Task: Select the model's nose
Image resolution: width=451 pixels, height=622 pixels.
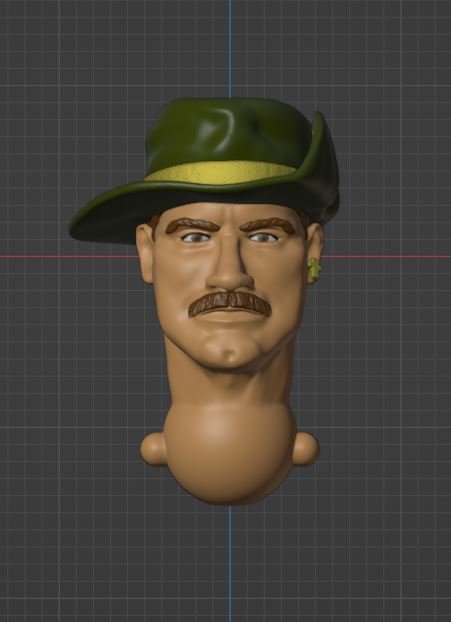Action: [230, 270]
